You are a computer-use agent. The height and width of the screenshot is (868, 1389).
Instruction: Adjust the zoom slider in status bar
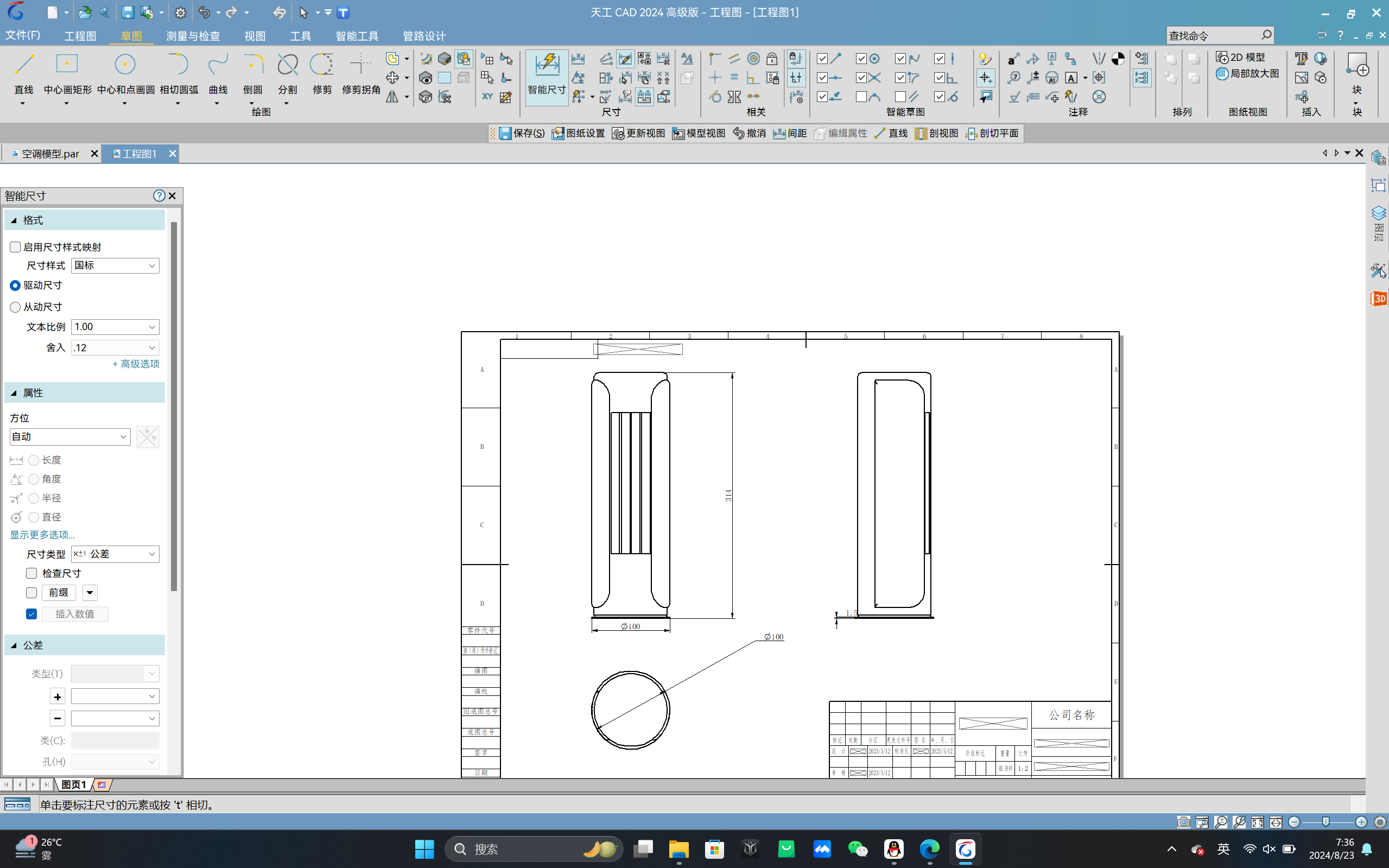(x=1326, y=822)
